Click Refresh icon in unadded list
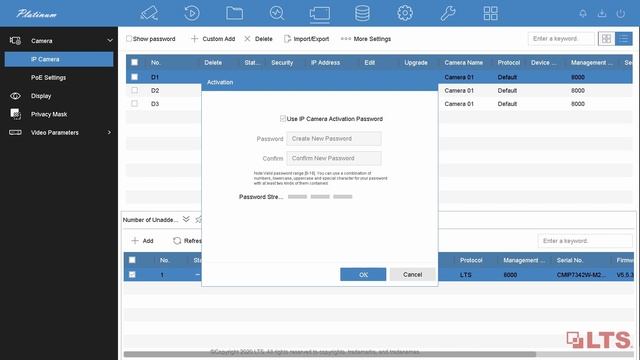The width and height of the screenshot is (640, 360). pyautogui.click(x=177, y=241)
